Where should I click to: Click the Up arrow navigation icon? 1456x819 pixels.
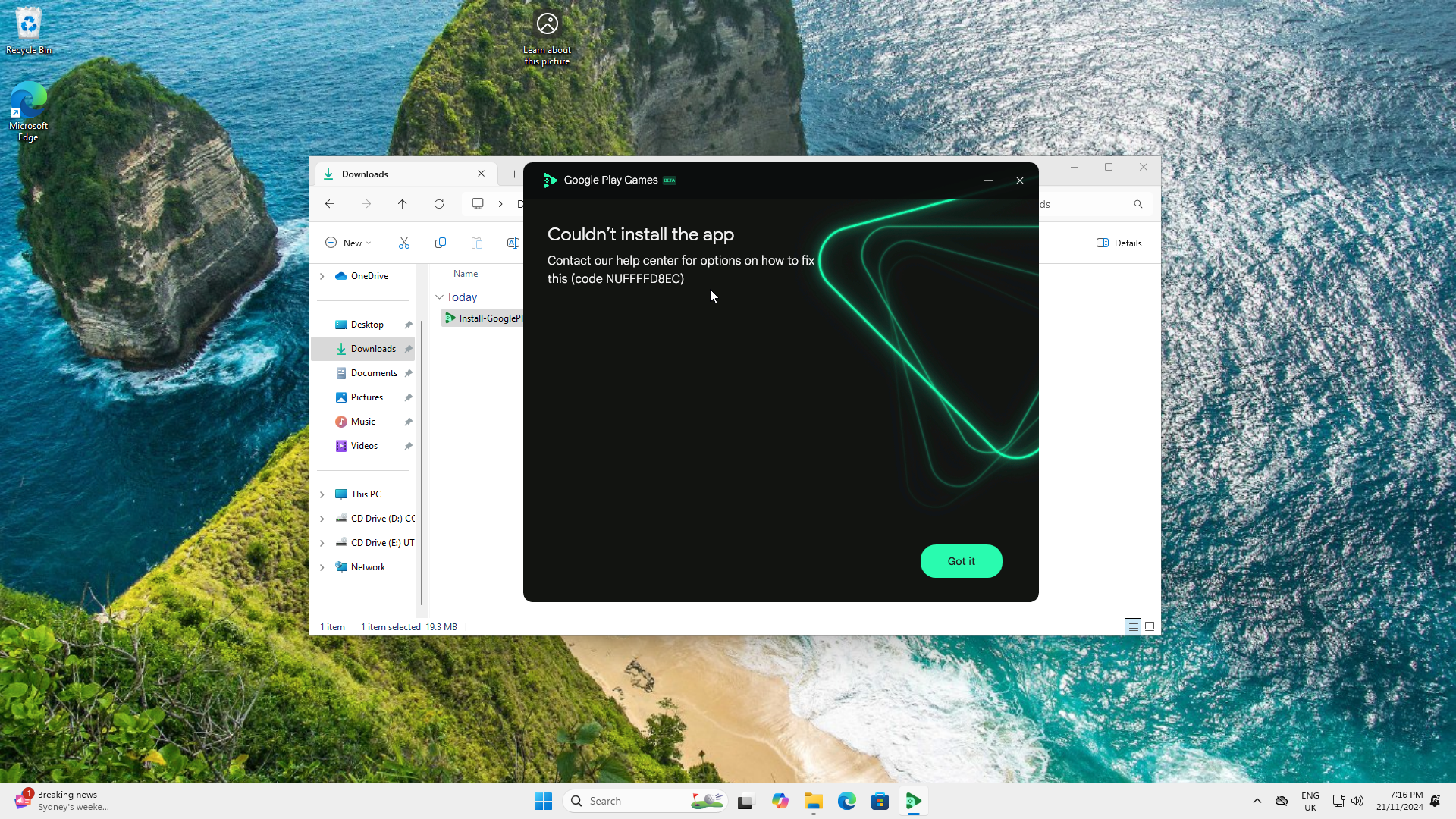(x=403, y=204)
